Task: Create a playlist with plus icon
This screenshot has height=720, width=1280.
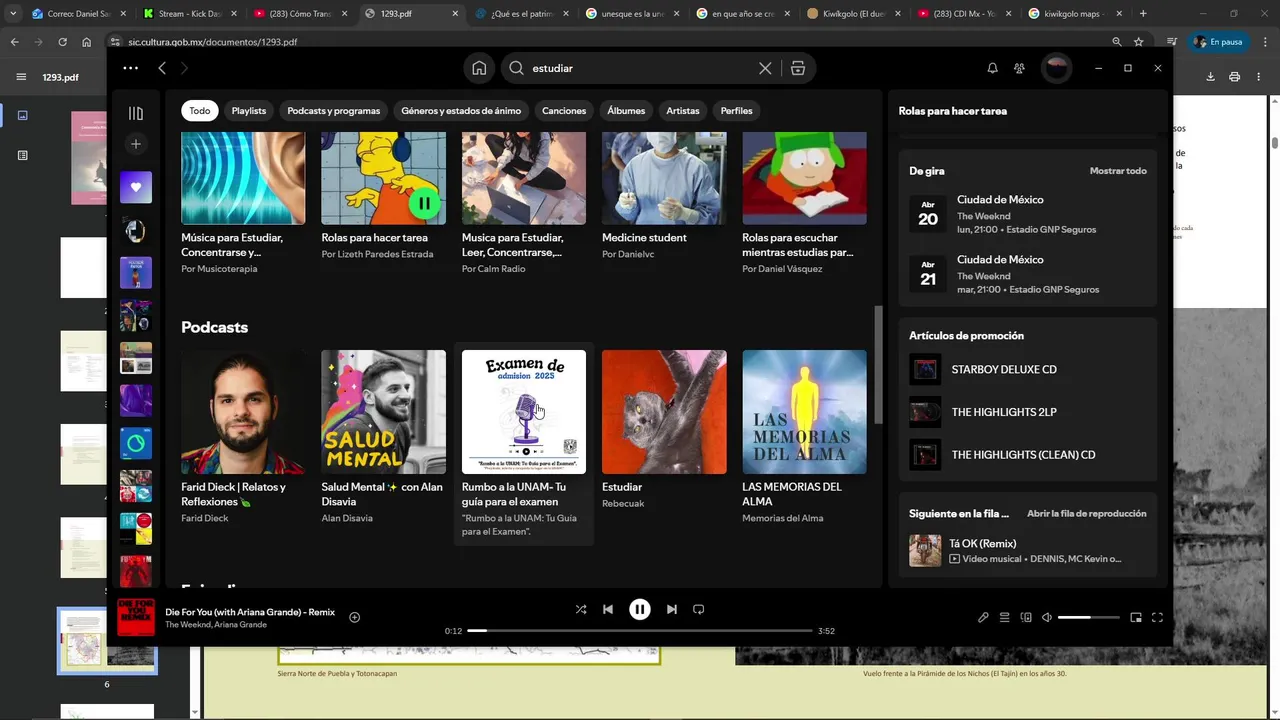Action: click(136, 144)
